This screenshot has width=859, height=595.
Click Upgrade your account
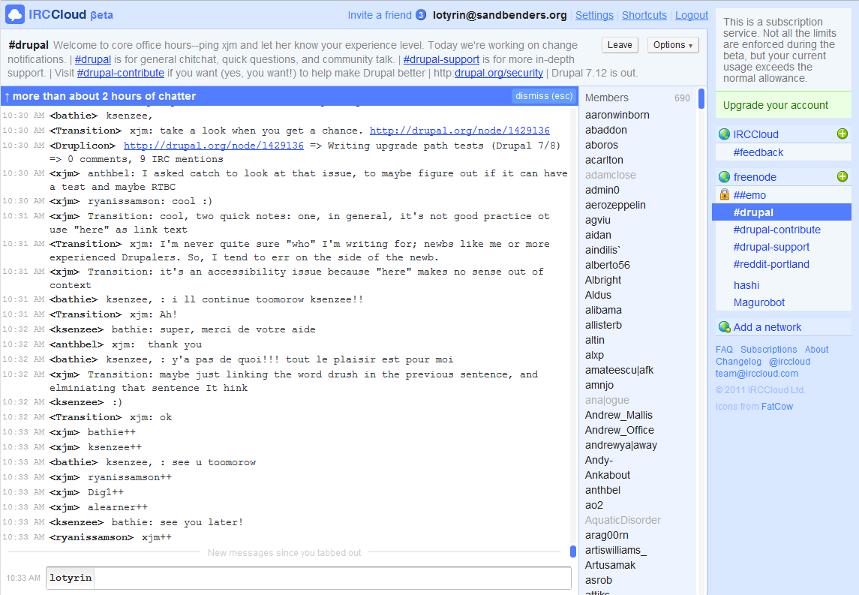click(x=775, y=105)
